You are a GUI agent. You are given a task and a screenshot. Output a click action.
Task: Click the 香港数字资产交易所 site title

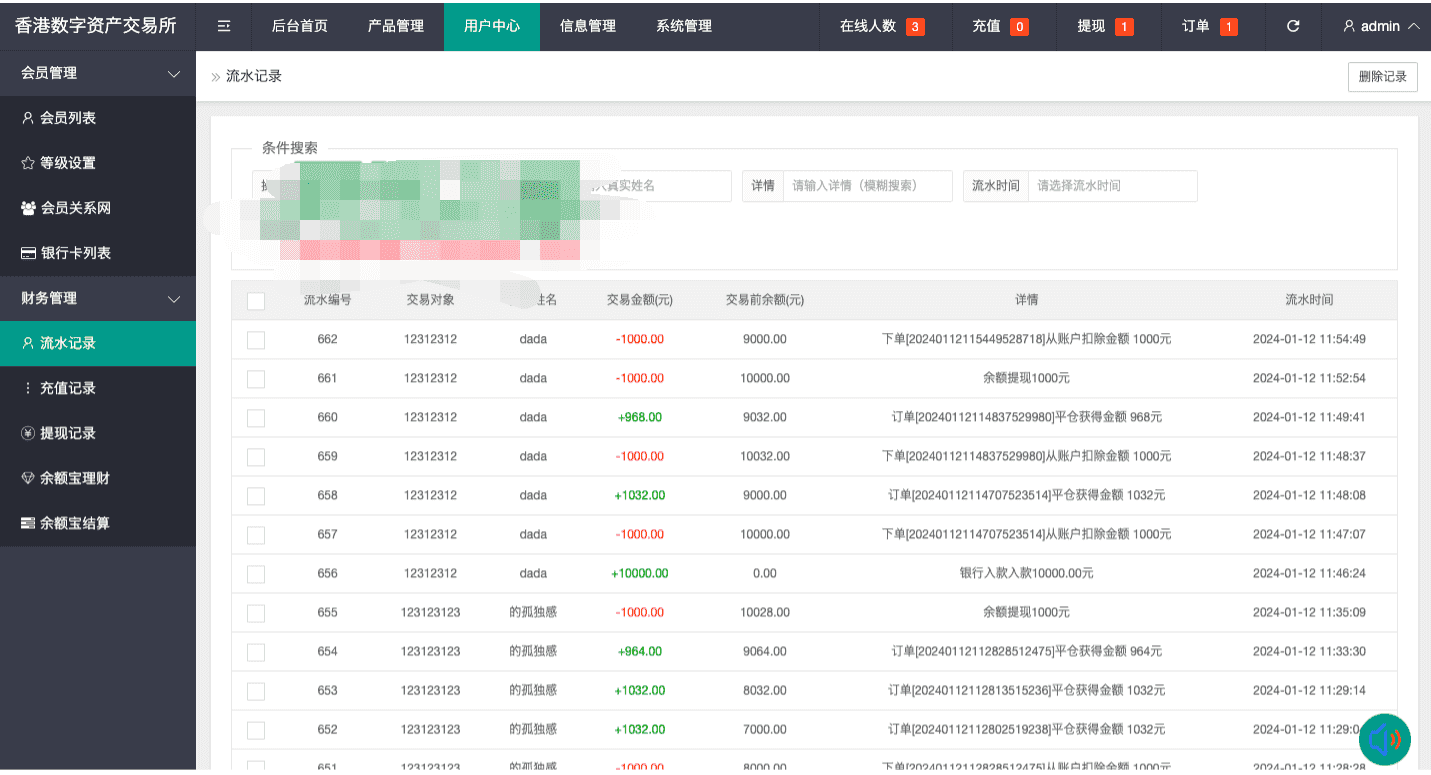tap(96, 26)
